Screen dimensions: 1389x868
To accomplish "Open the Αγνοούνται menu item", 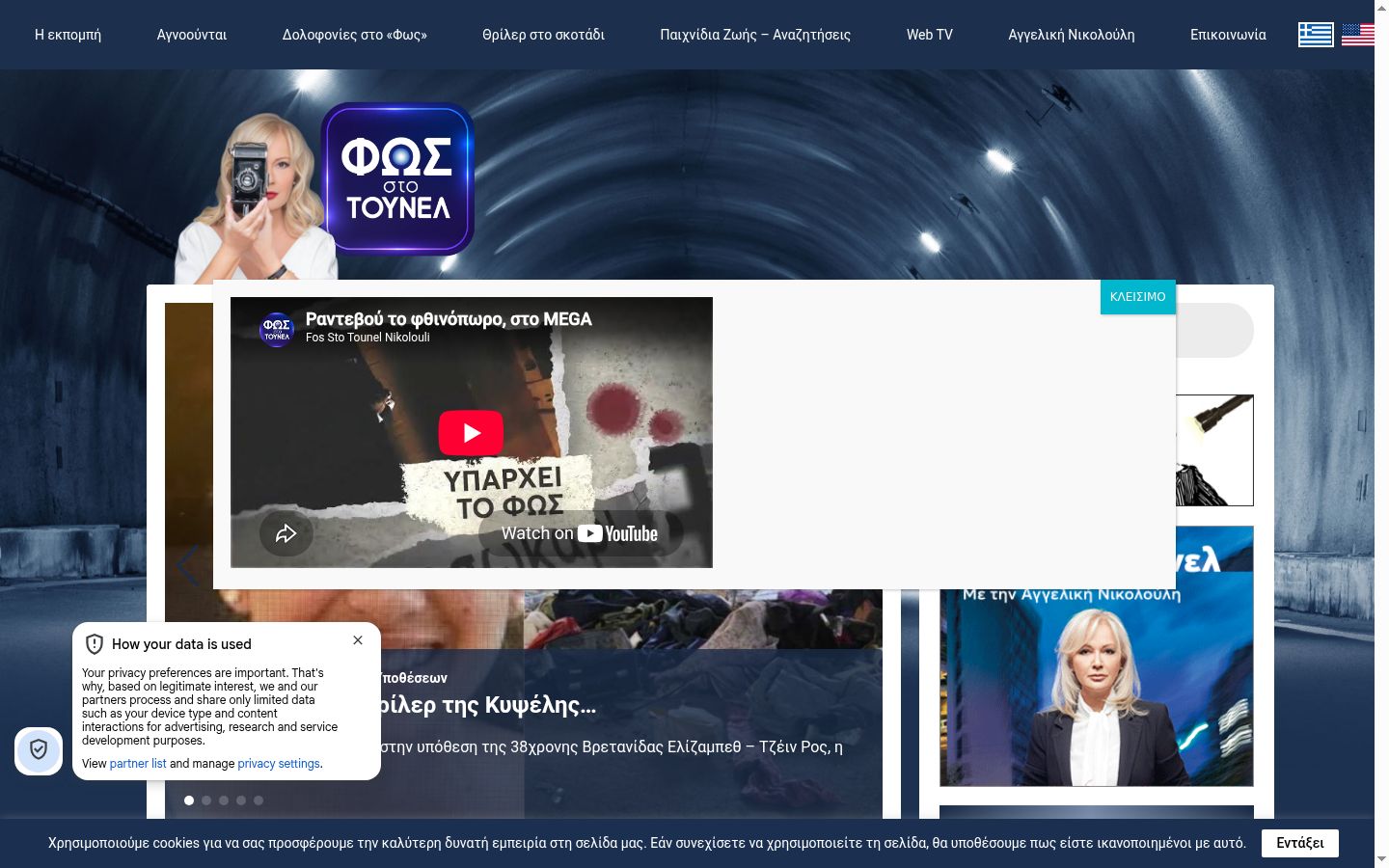I will tap(192, 35).
